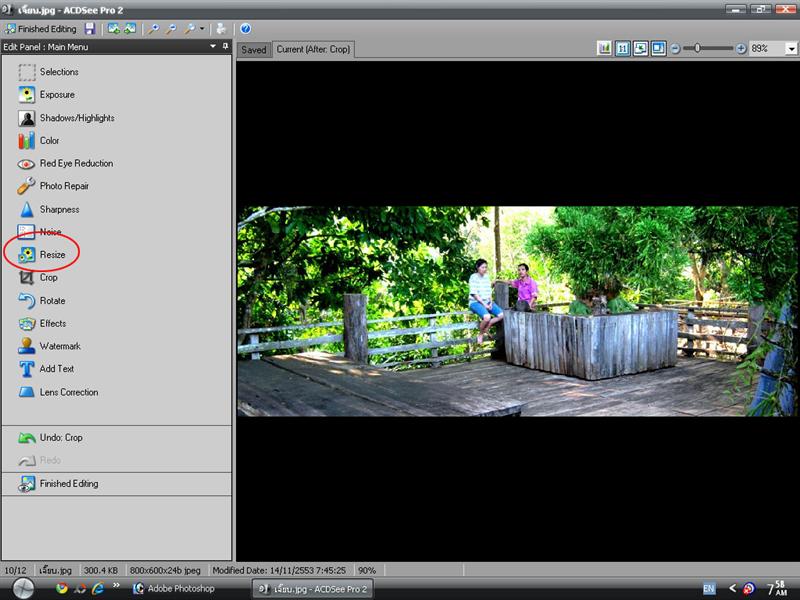Click Finished Editing at panel bottom
The image size is (800, 600).
point(68,484)
